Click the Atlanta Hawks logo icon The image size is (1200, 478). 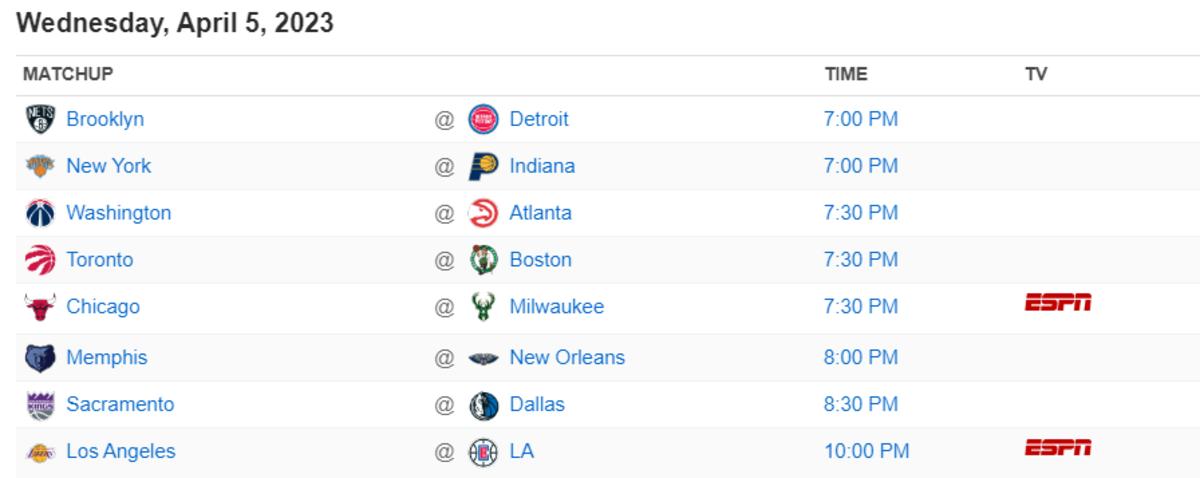[x=483, y=213]
